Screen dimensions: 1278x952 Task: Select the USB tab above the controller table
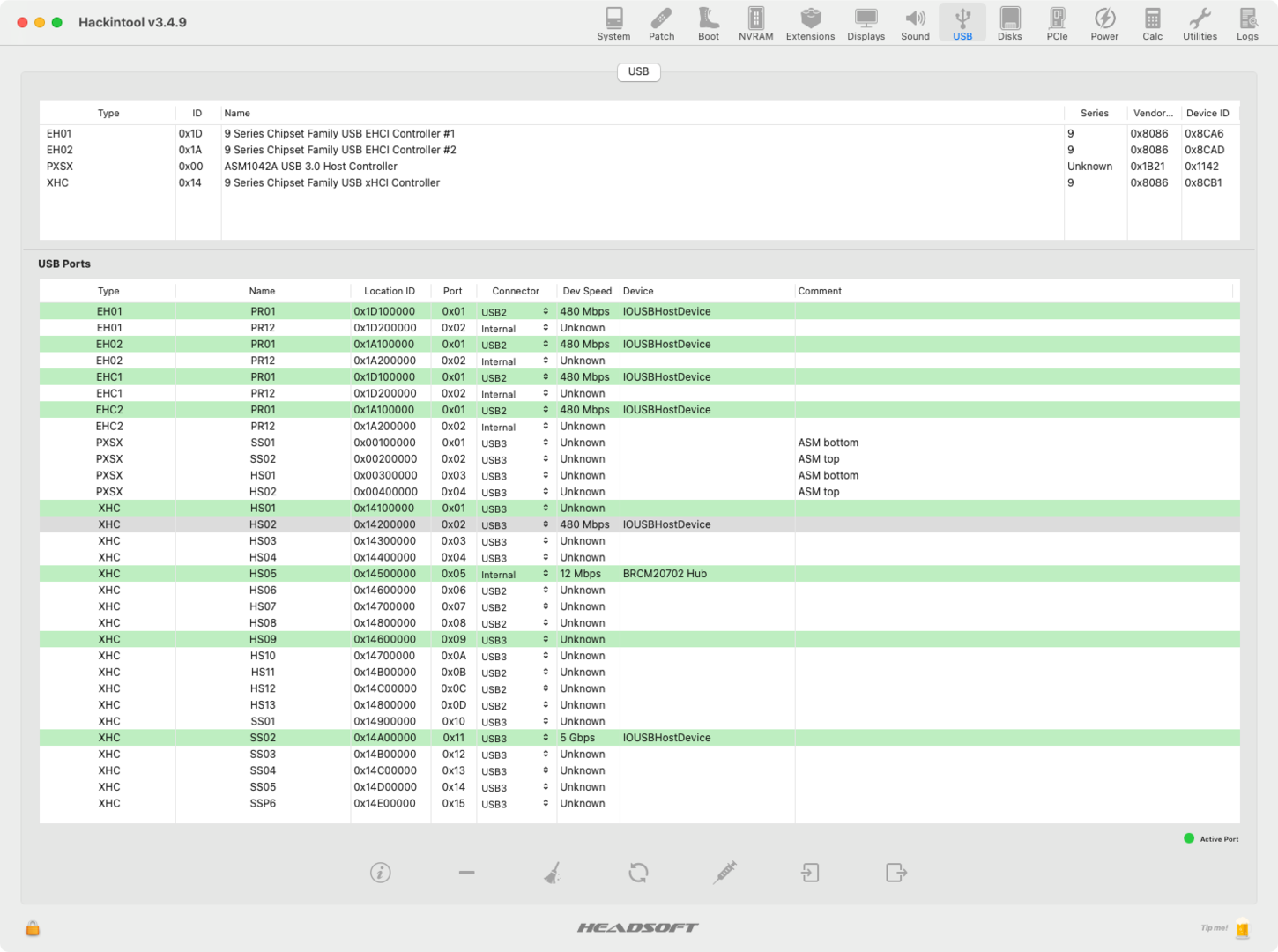click(639, 71)
